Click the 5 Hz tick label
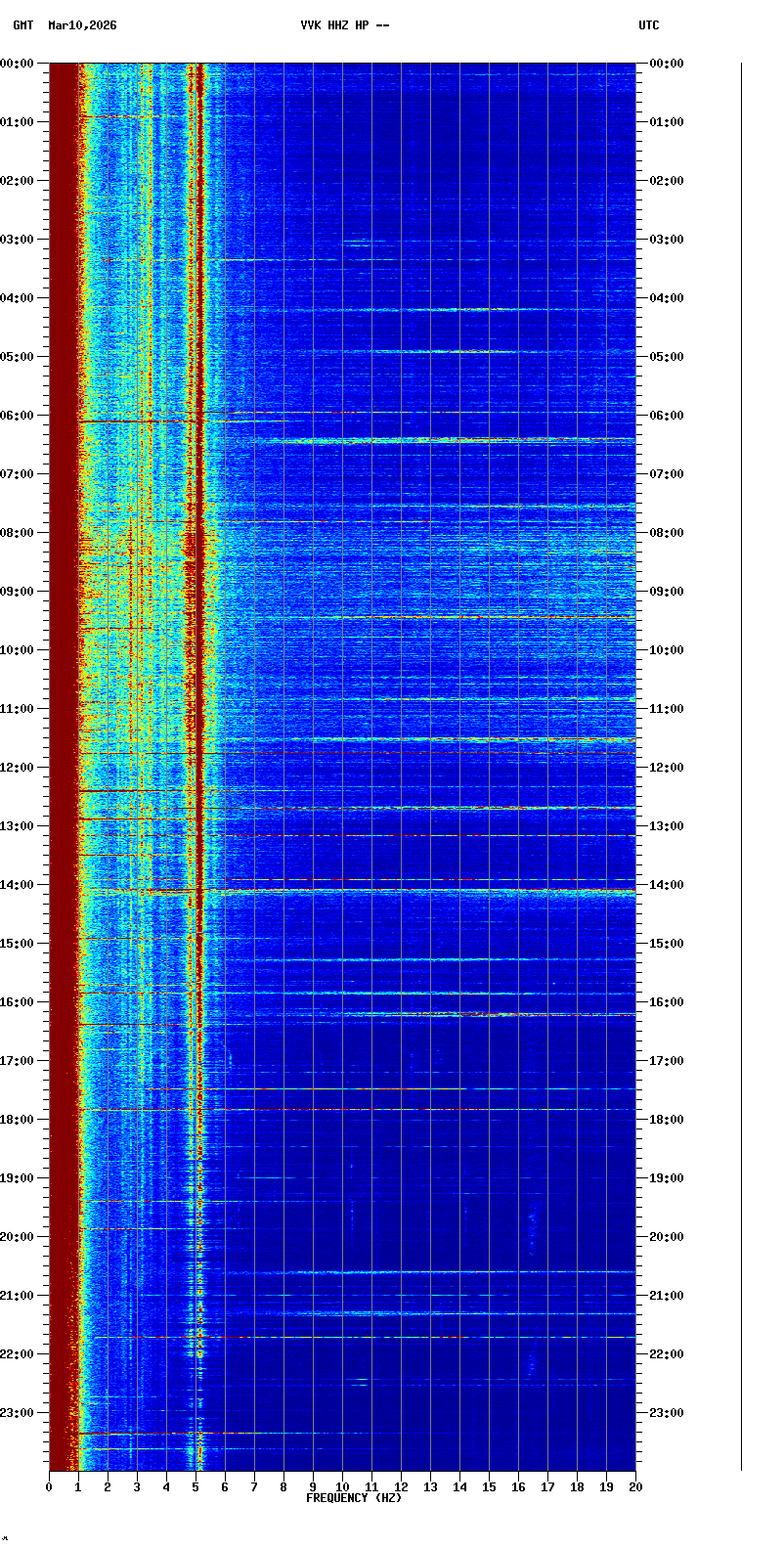The height and width of the screenshot is (1549, 784). 196,1487
